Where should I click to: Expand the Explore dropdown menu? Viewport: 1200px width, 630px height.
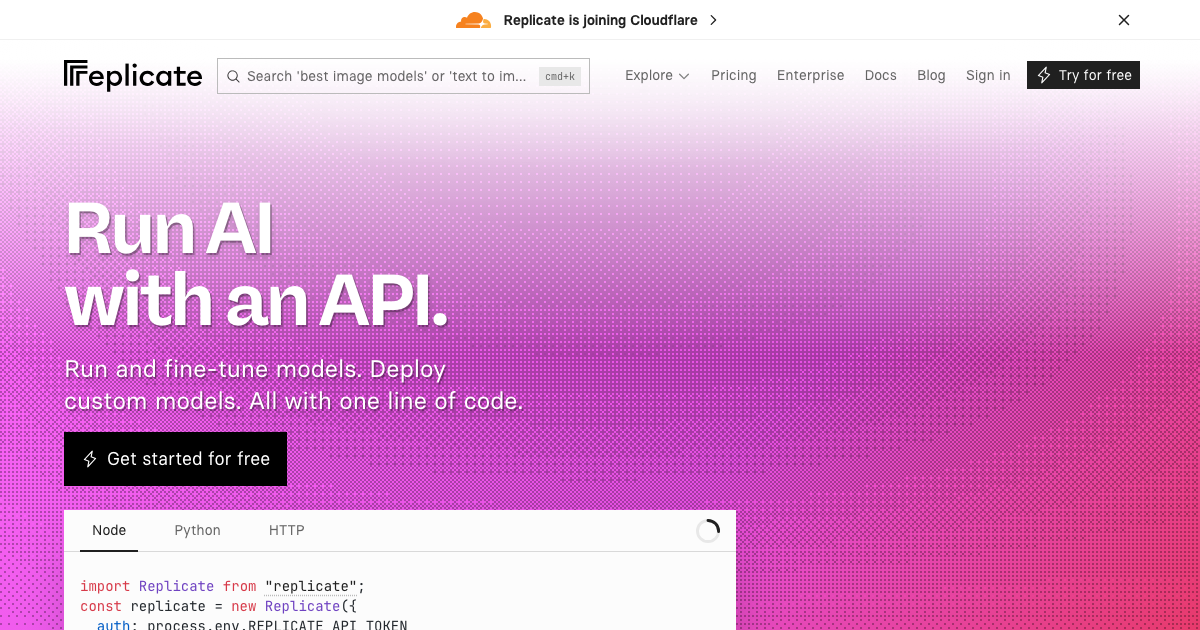(657, 75)
